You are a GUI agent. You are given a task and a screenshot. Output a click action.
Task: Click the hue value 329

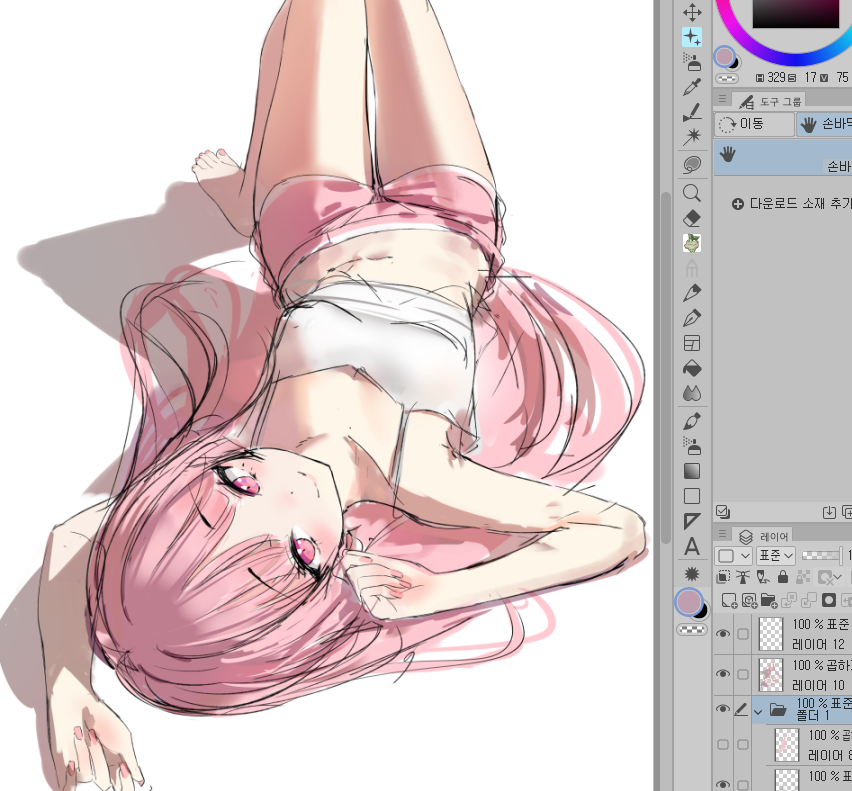pyautogui.click(x=776, y=78)
